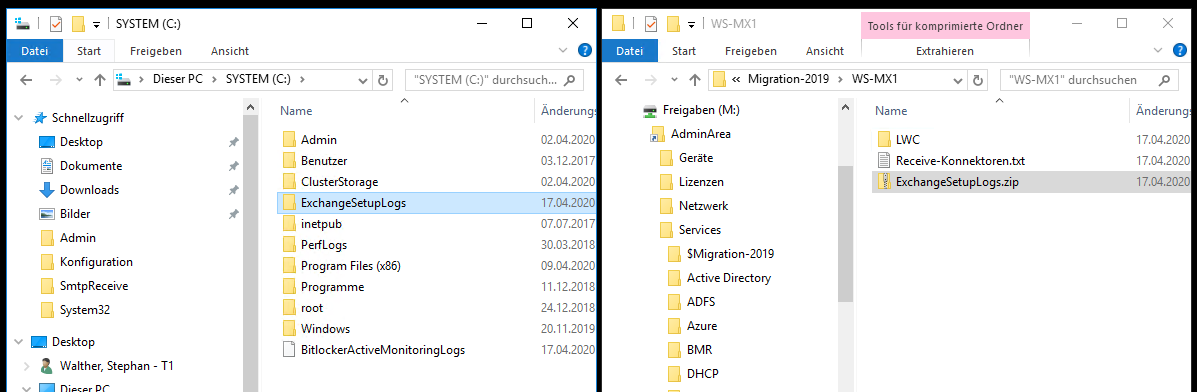Select the Programme folder
1197x392 pixels.
332,287
